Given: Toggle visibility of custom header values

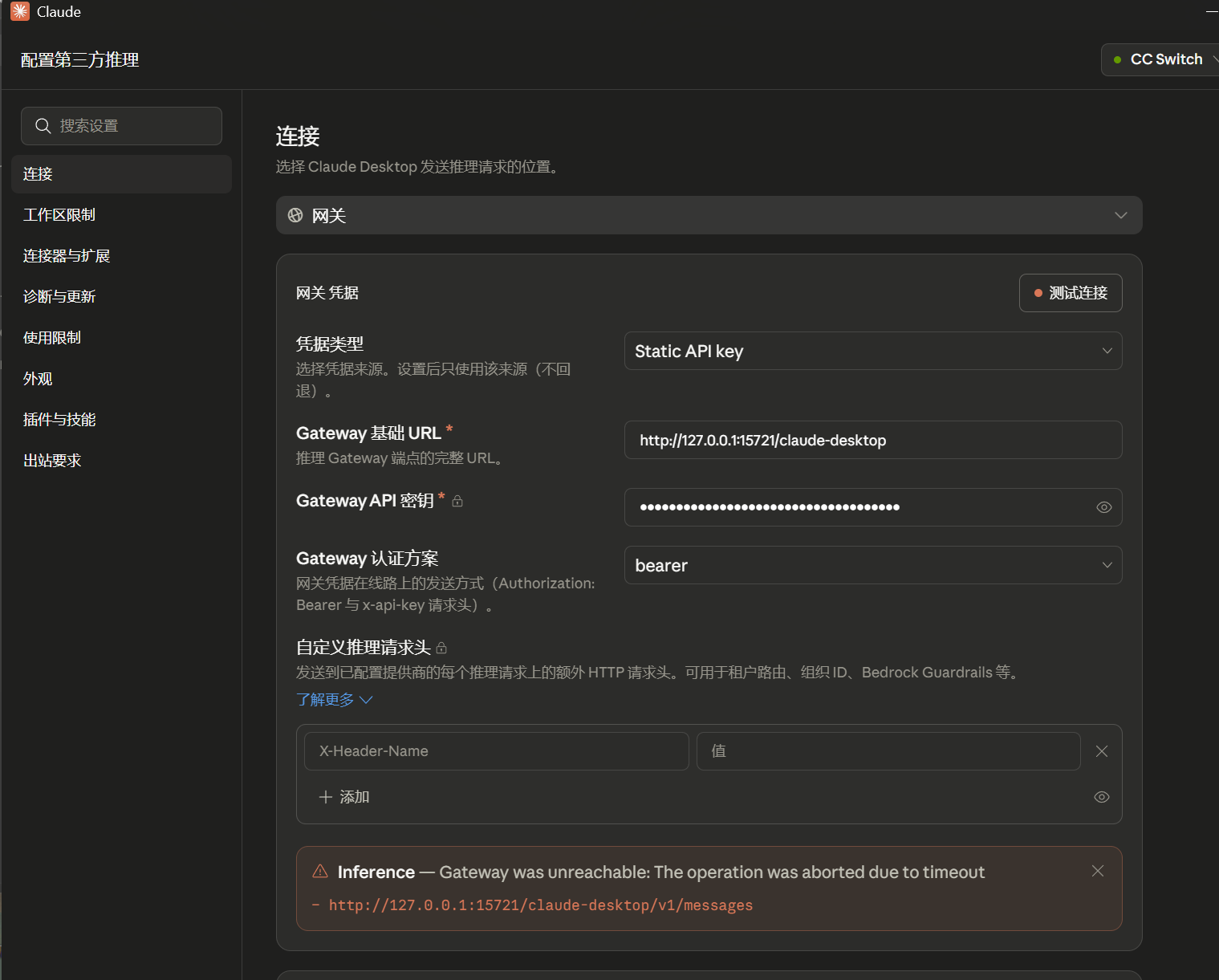Looking at the screenshot, I should [1102, 797].
